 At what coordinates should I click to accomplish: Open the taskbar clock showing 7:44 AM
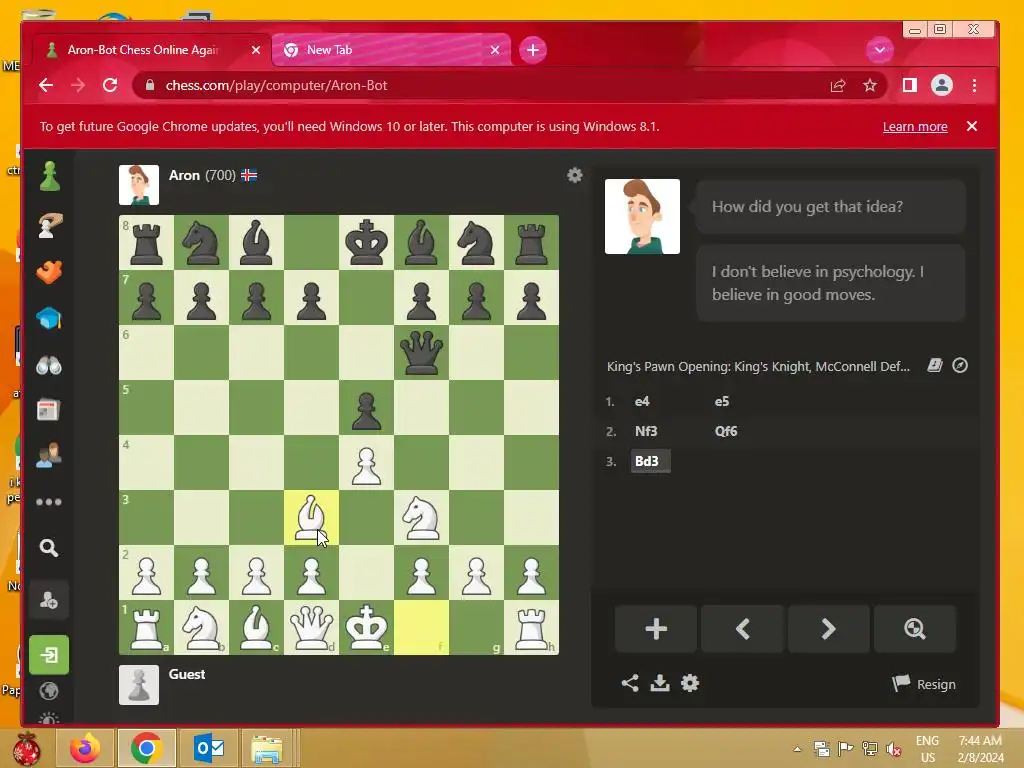(980, 748)
